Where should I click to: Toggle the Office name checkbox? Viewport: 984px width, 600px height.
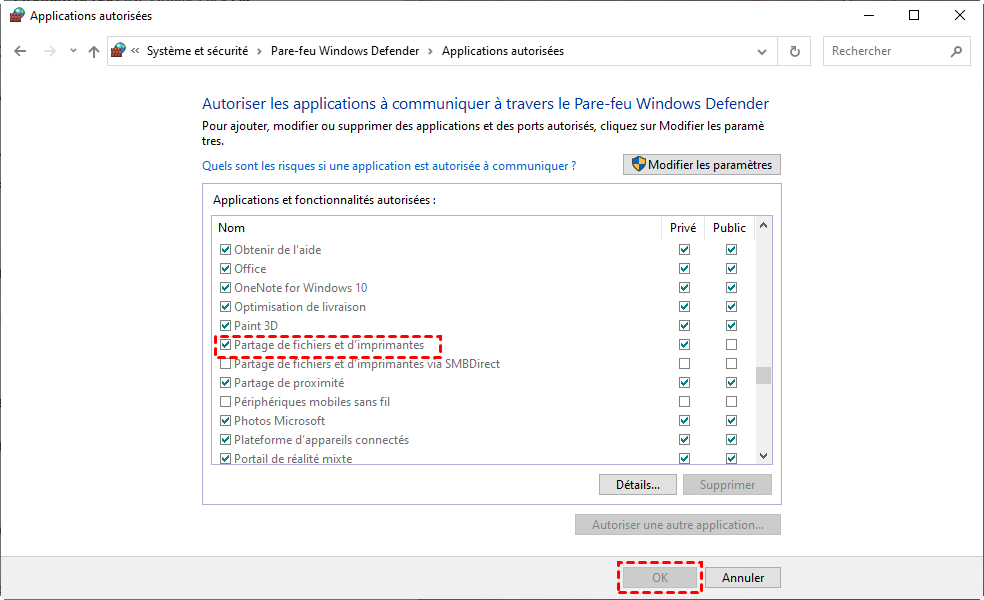[225, 269]
